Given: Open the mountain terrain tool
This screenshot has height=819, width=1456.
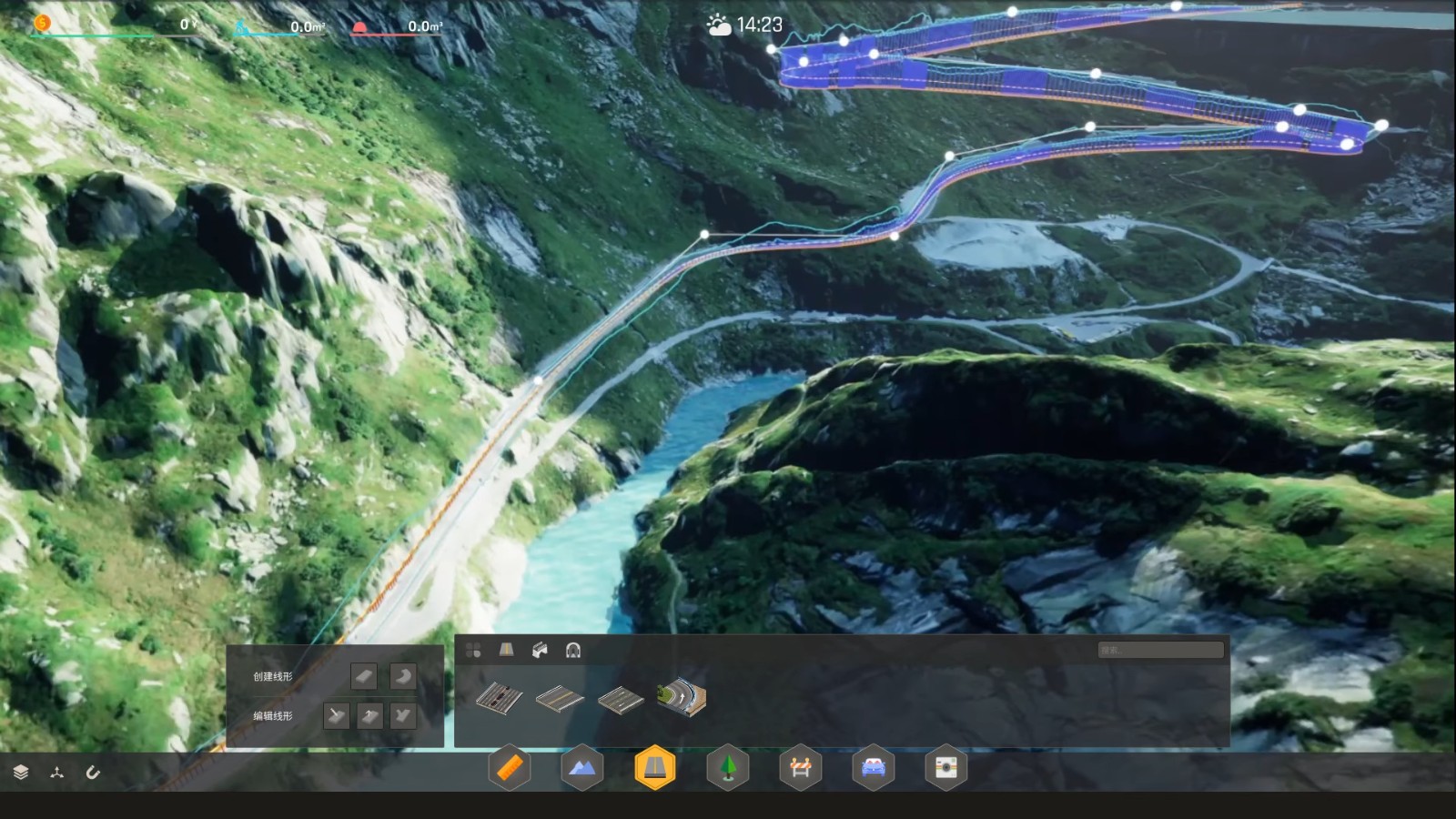Looking at the screenshot, I should (x=582, y=769).
